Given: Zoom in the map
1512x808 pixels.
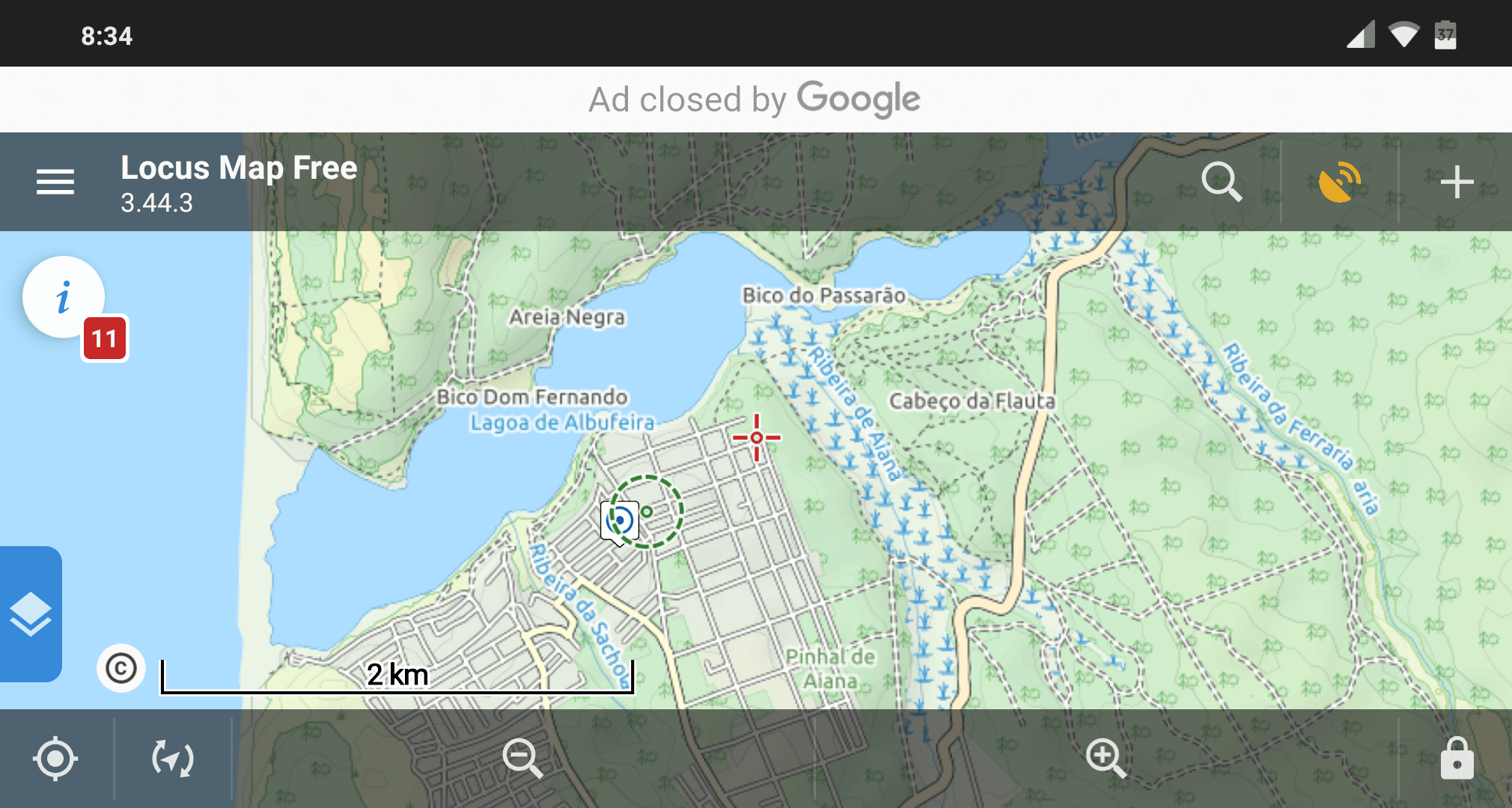Looking at the screenshot, I should coord(1106,759).
